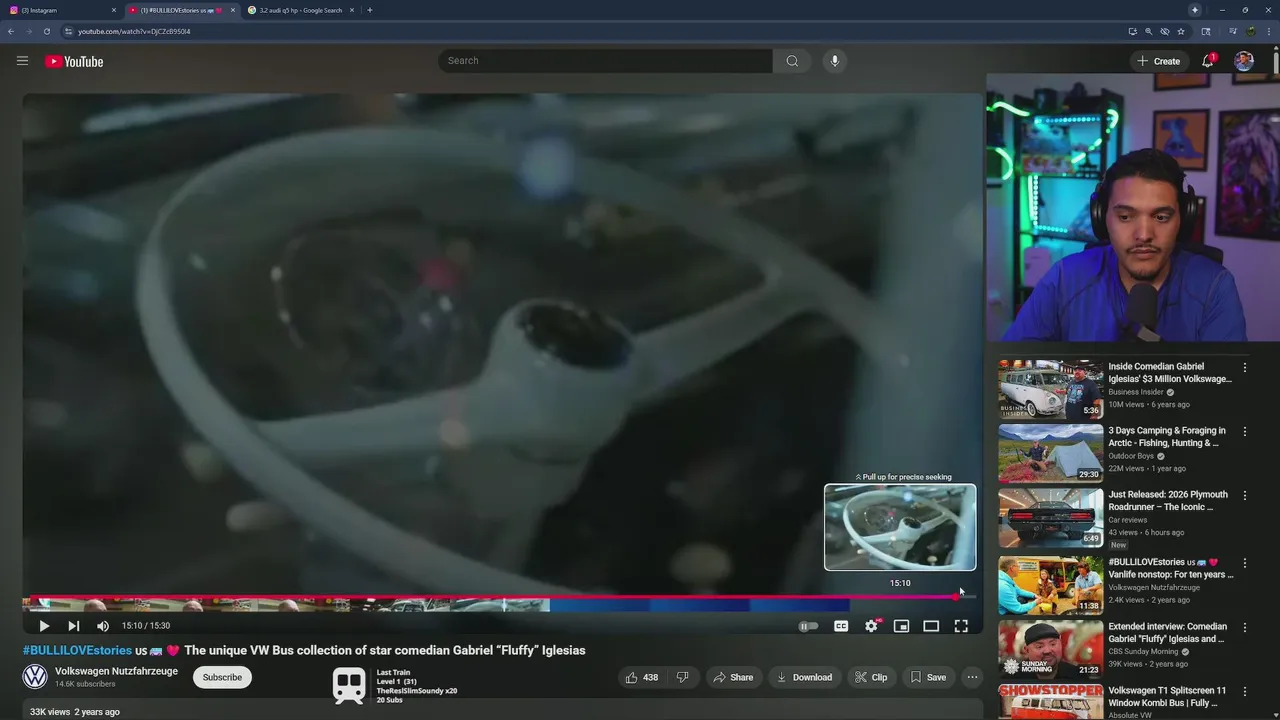Open the player settings gear
Screen dimensions: 1280x720
pos(871,626)
